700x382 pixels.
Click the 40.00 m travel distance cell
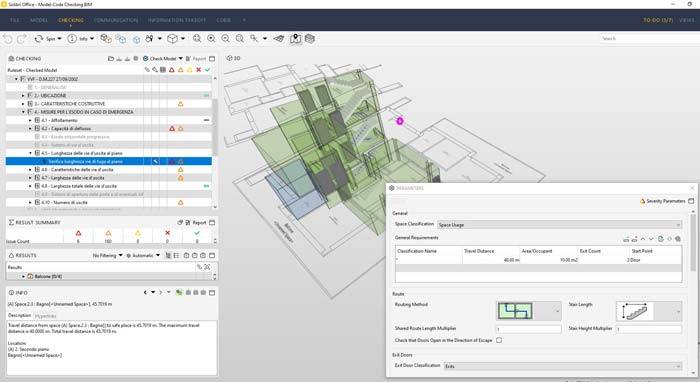click(x=491, y=260)
